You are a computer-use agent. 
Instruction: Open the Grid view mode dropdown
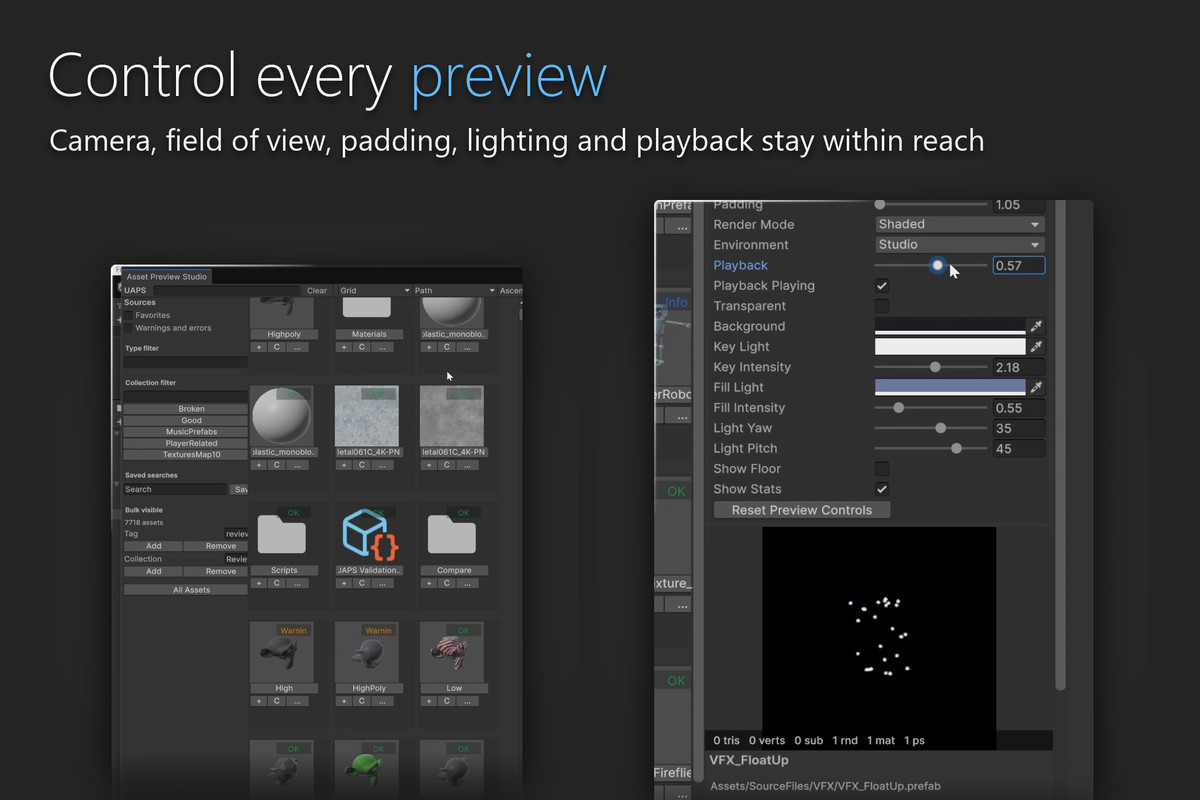pyautogui.click(x=374, y=291)
